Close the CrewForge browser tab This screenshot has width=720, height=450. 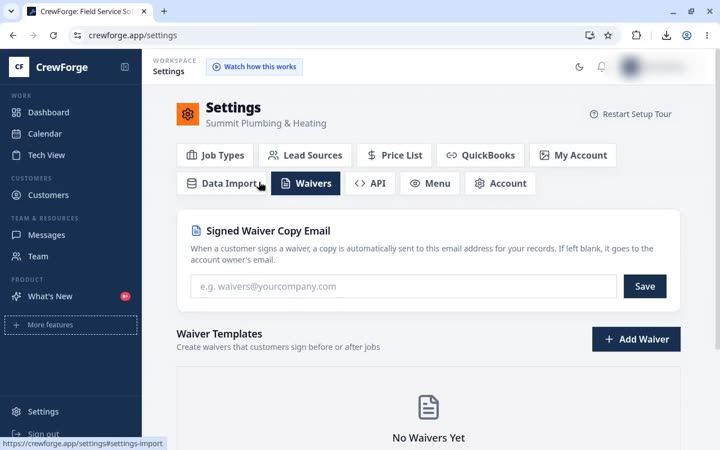pyautogui.click(x=144, y=11)
